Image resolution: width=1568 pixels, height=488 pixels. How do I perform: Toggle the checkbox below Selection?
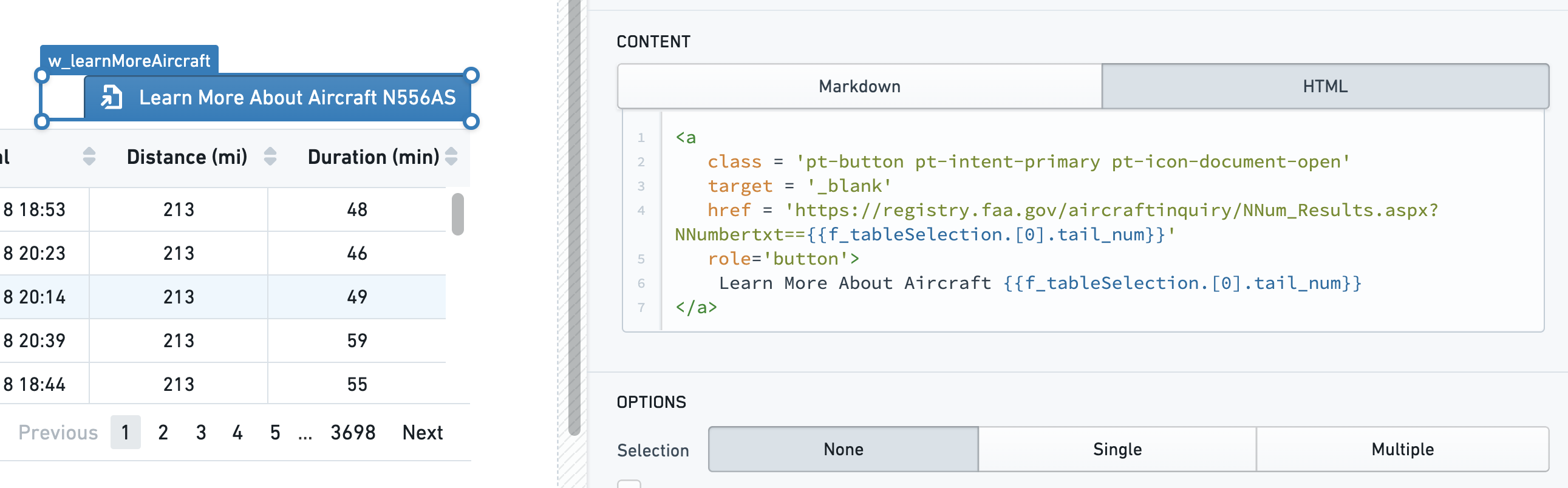629,484
